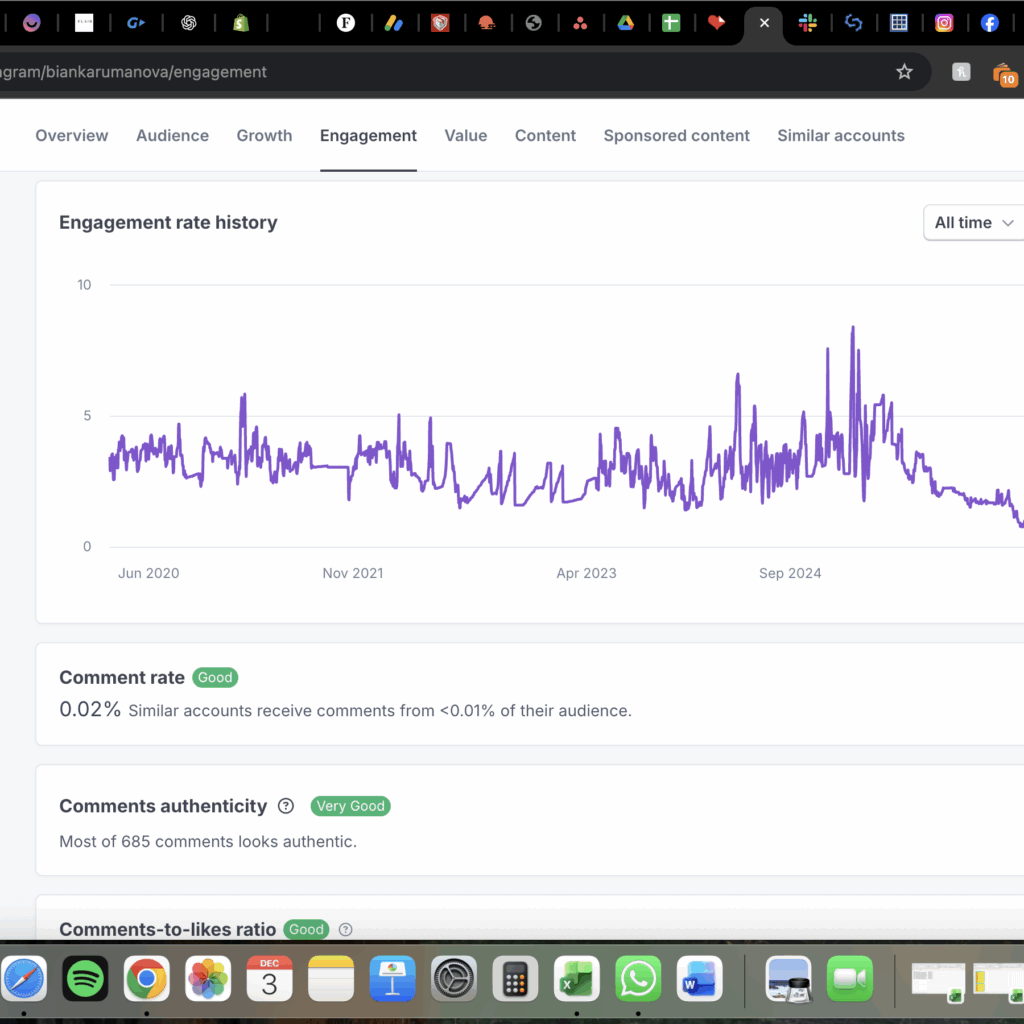Switch to the Facebook browser tab
This screenshot has height=1024, width=1024.
point(989,23)
